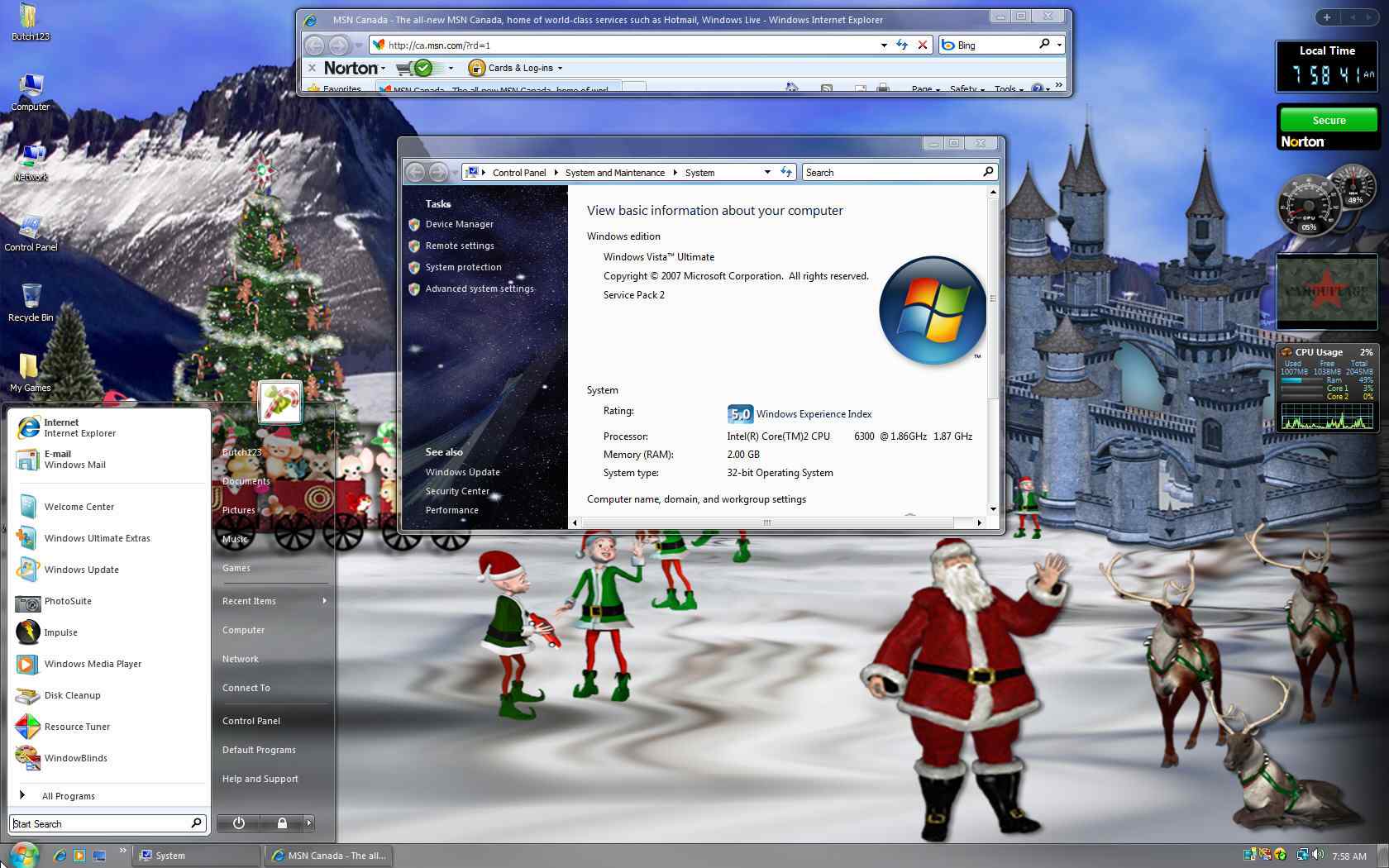Click System taskbar button
Screen dimensions: 1389x868
click(197, 856)
